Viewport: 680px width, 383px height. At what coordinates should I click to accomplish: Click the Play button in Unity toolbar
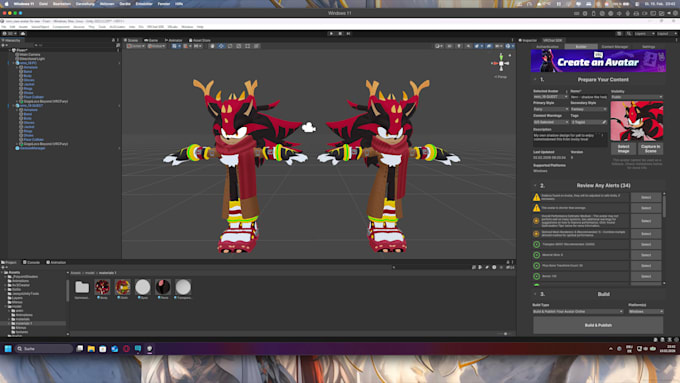coord(331,33)
